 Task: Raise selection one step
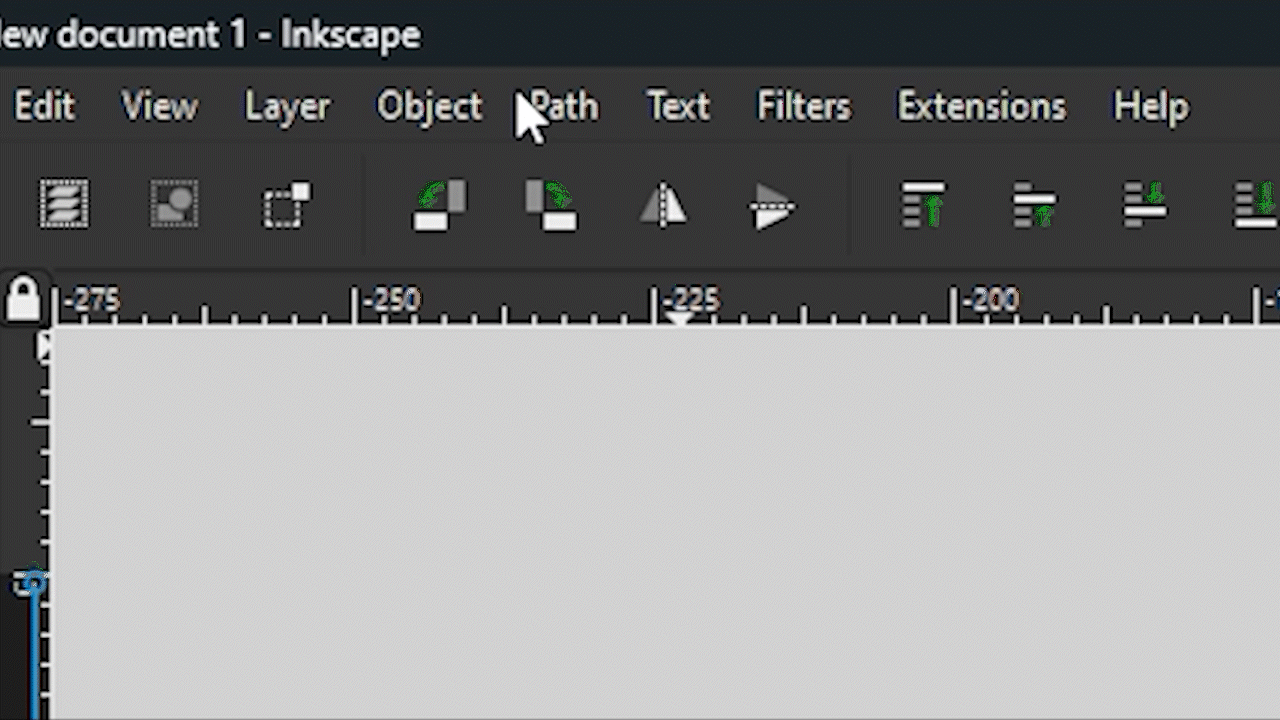tap(1034, 205)
